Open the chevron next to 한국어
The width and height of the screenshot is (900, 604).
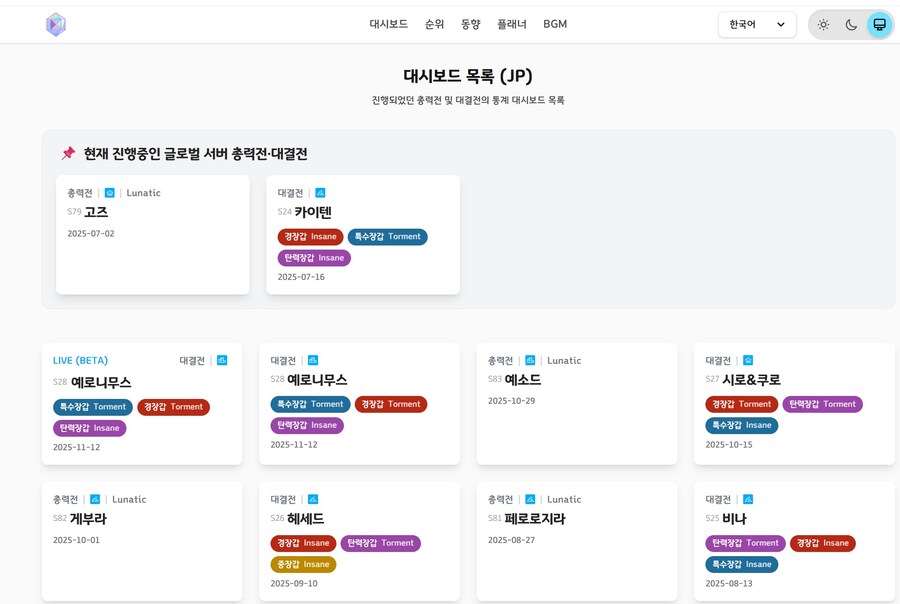781,24
